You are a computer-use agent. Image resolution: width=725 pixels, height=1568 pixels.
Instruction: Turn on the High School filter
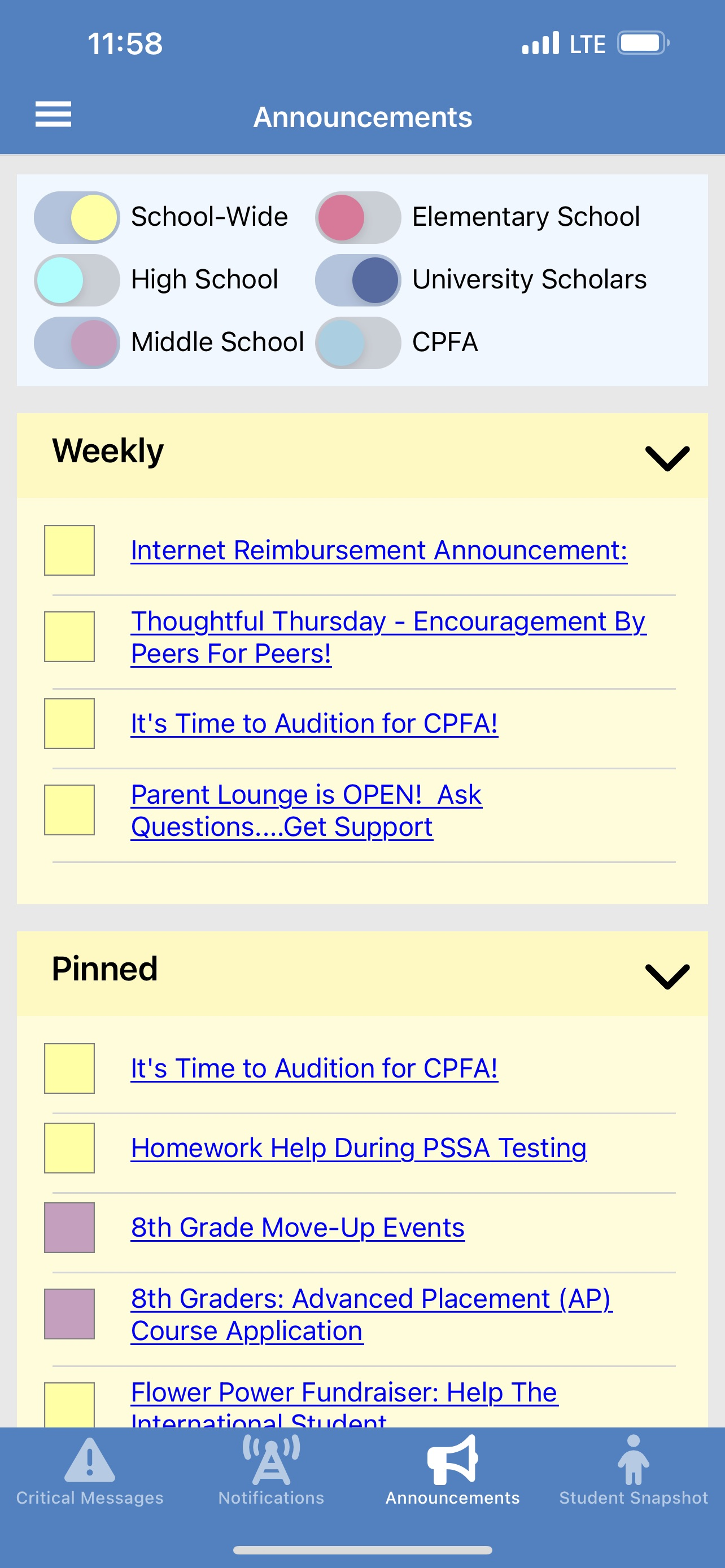tap(77, 280)
